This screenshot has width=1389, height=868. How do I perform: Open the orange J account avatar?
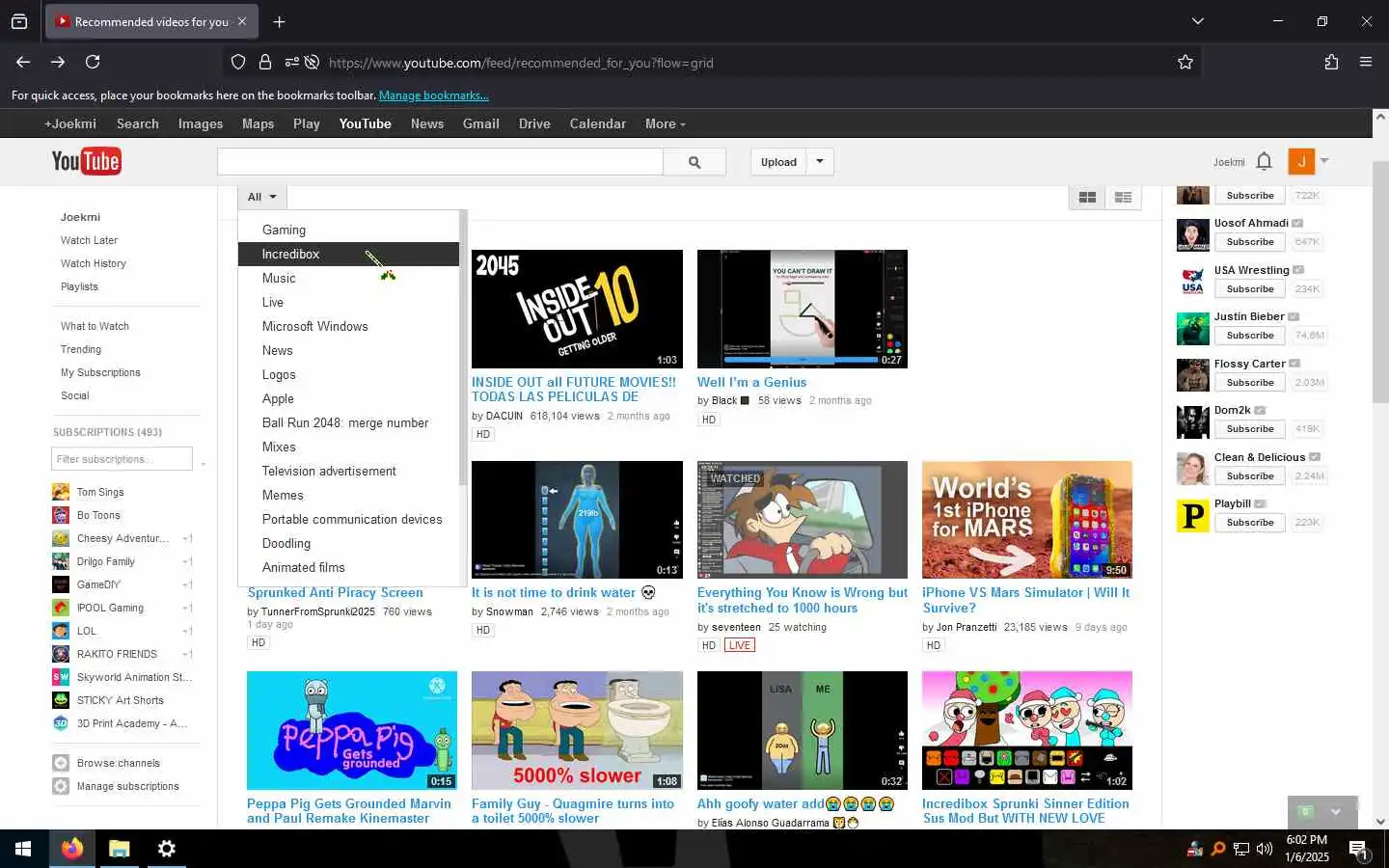pyautogui.click(x=1301, y=161)
